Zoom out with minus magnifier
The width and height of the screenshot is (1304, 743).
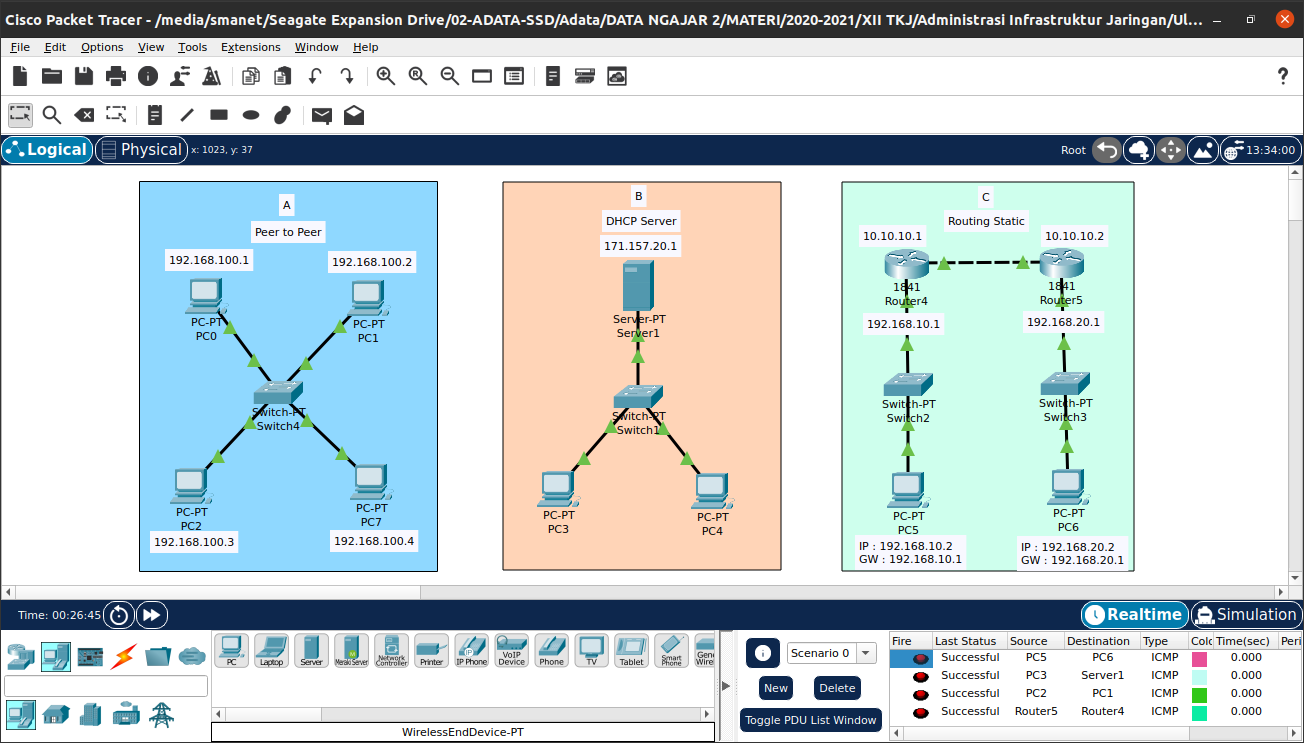[x=450, y=76]
